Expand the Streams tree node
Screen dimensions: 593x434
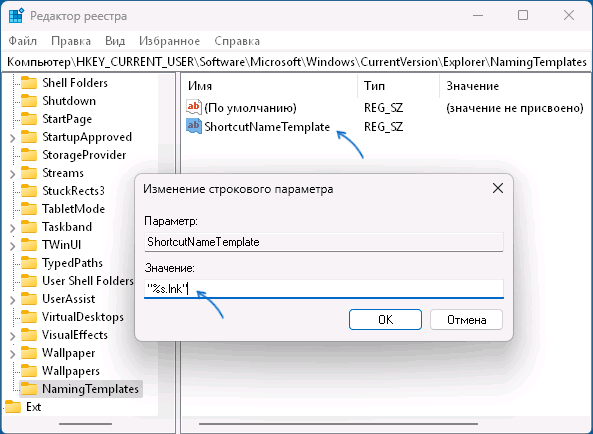click(x=12, y=174)
